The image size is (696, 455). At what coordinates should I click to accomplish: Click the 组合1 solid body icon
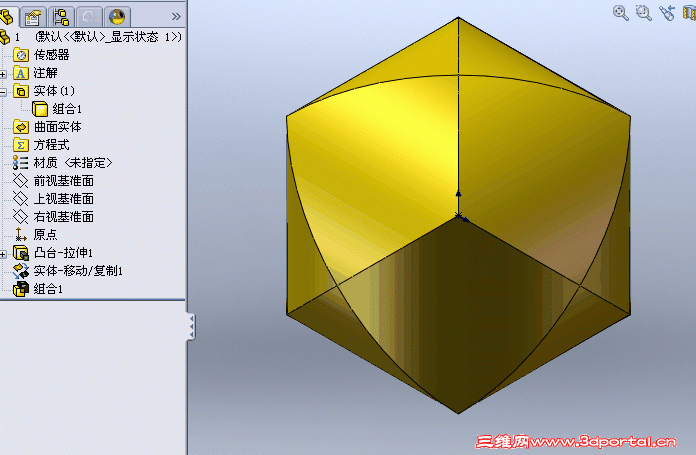pos(40,109)
